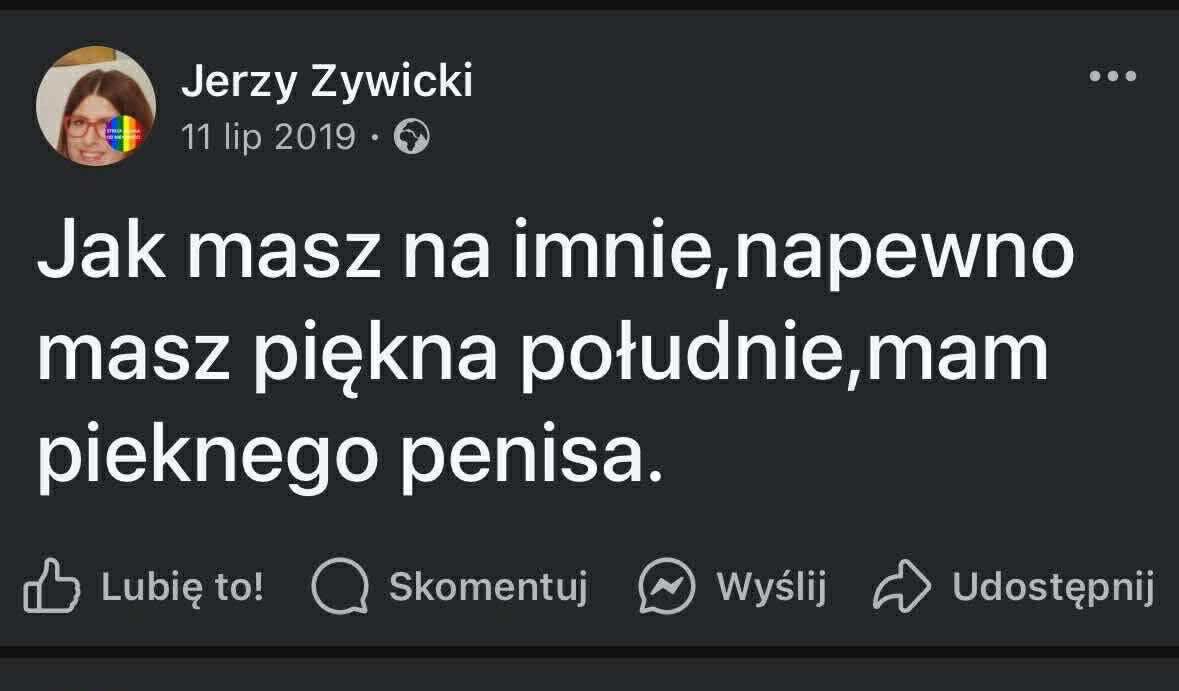Click the post's last line of text

click(x=350, y=457)
